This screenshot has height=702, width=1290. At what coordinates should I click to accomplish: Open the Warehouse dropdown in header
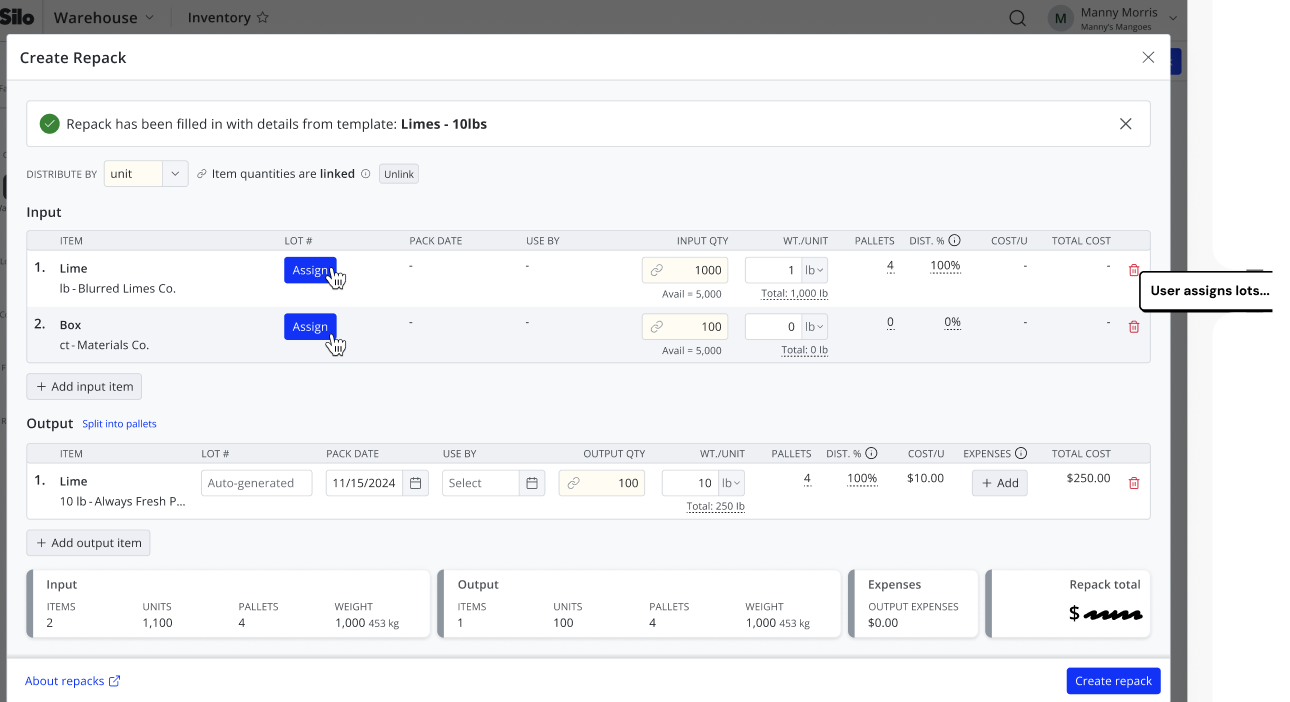point(104,18)
